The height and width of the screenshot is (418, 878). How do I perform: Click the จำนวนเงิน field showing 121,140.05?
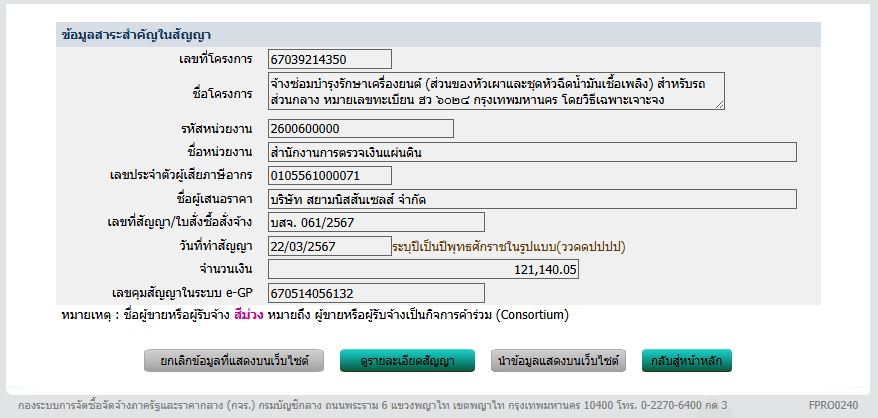tap(424, 269)
